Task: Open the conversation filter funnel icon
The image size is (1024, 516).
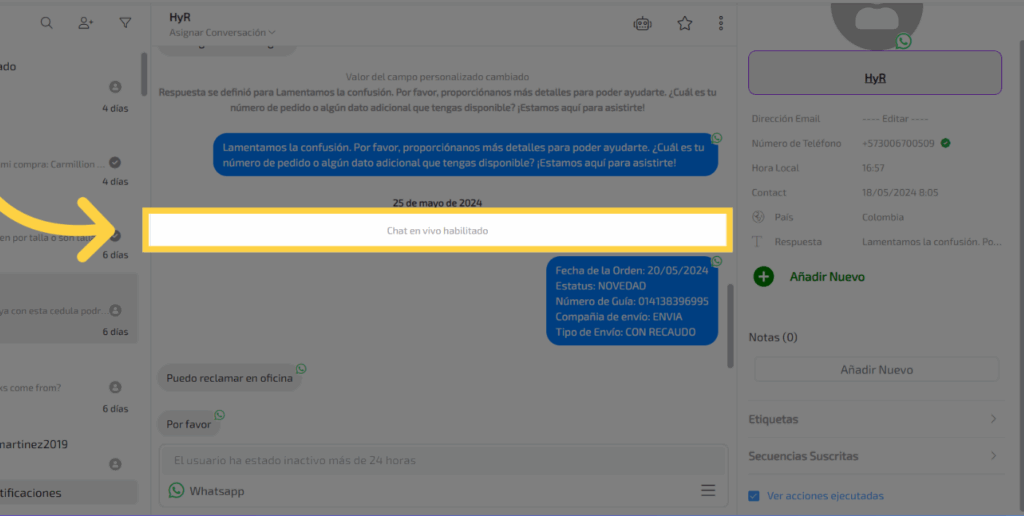Action: (x=125, y=23)
